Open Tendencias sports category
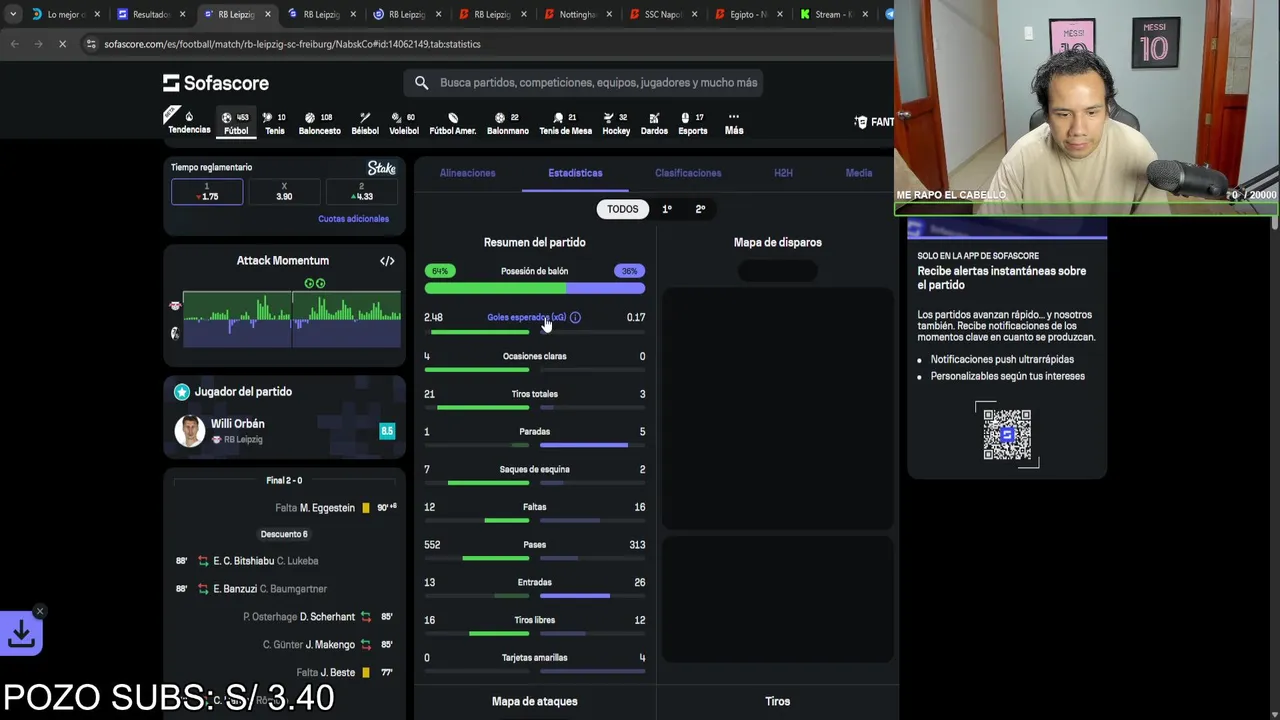Screen dimensions: 1280x720 189,121
